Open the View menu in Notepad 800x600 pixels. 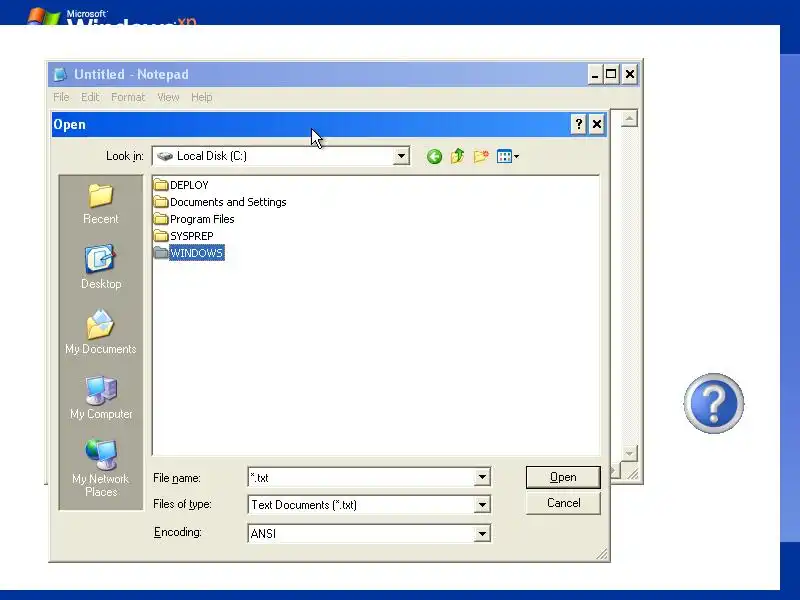click(168, 97)
